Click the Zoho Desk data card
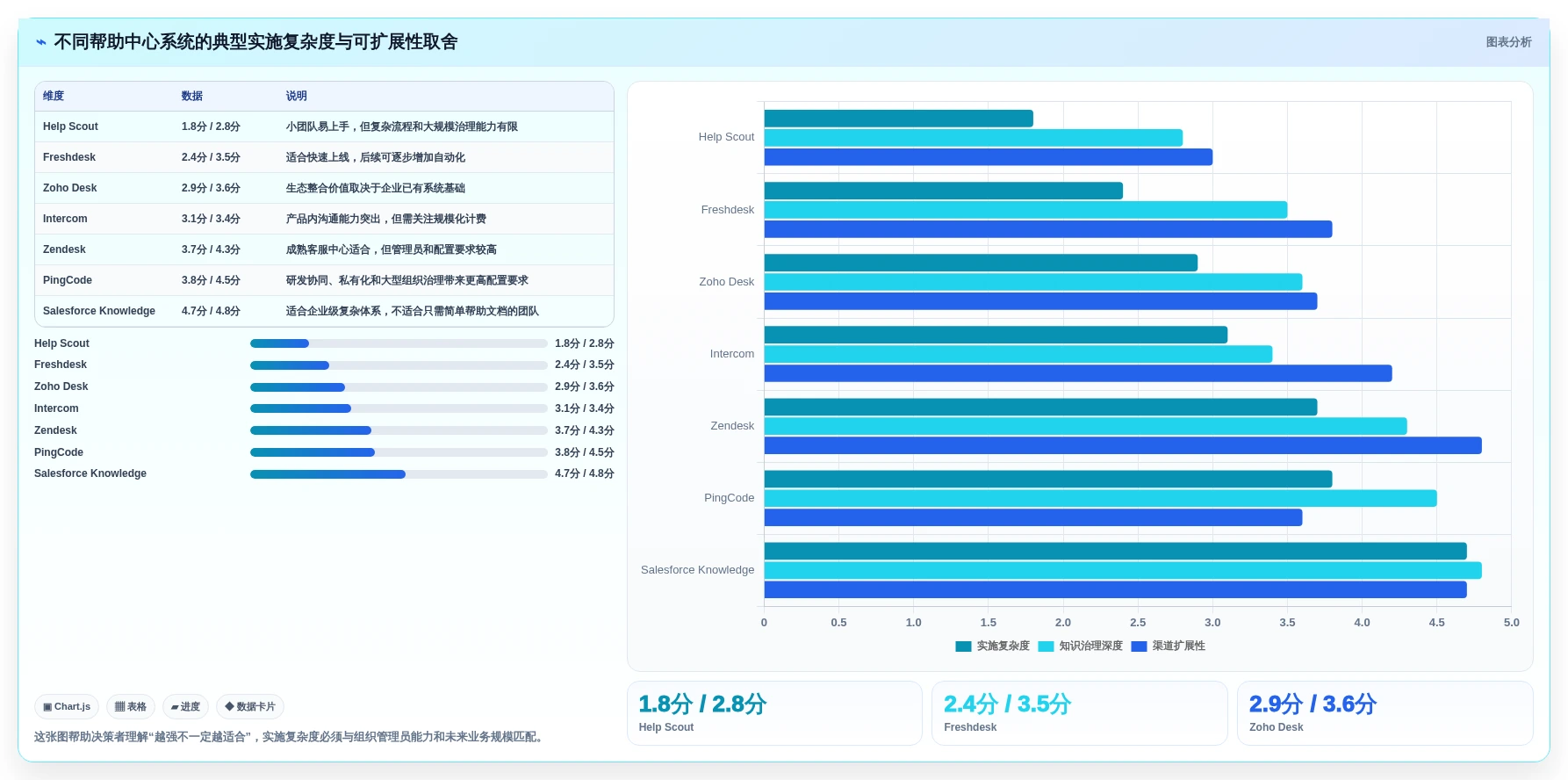Screen dimensions: 1568x780 (1385, 713)
